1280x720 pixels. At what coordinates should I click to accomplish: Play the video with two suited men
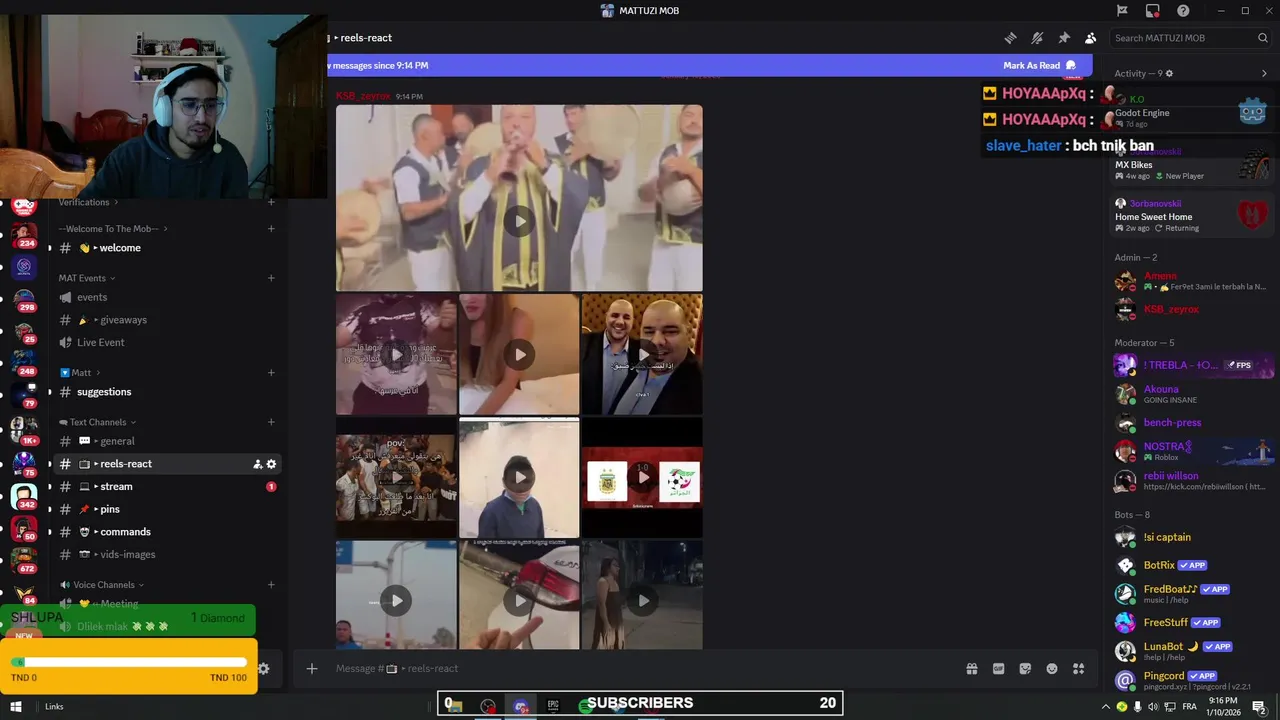pyautogui.click(x=642, y=354)
